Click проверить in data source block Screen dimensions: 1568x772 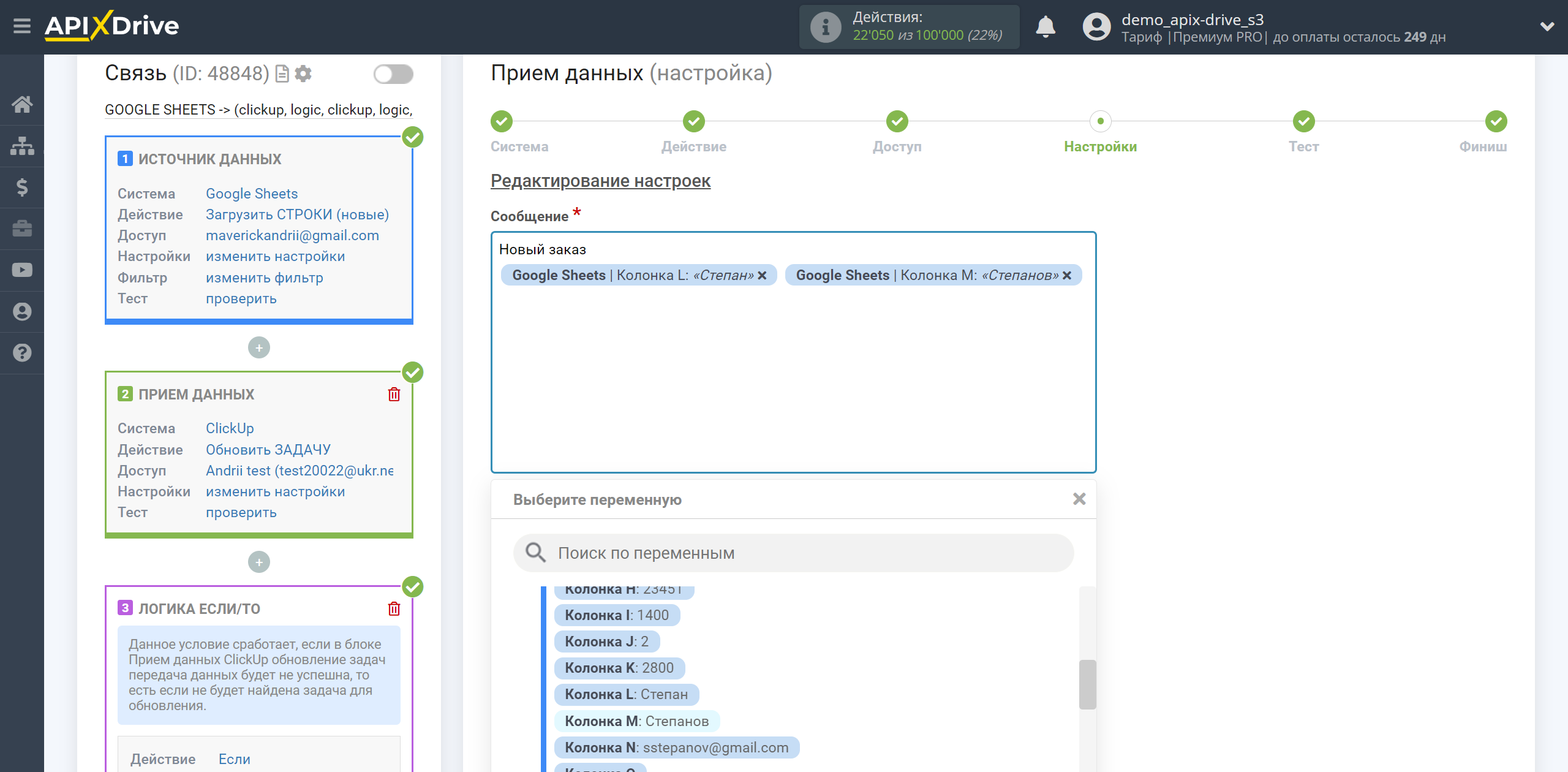[x=241, y=298]
